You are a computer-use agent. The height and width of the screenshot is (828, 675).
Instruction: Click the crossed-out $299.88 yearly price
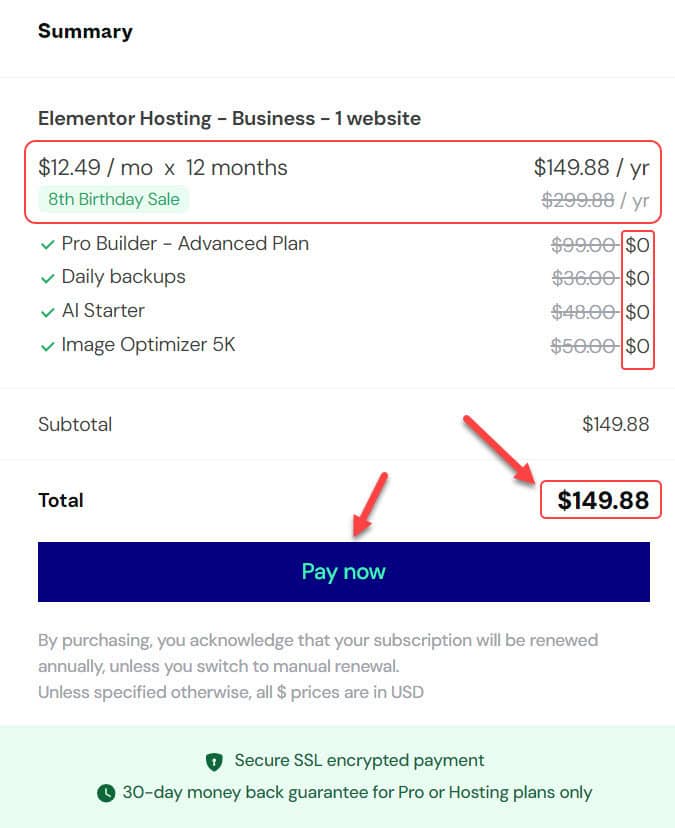(x=577, y=200)
